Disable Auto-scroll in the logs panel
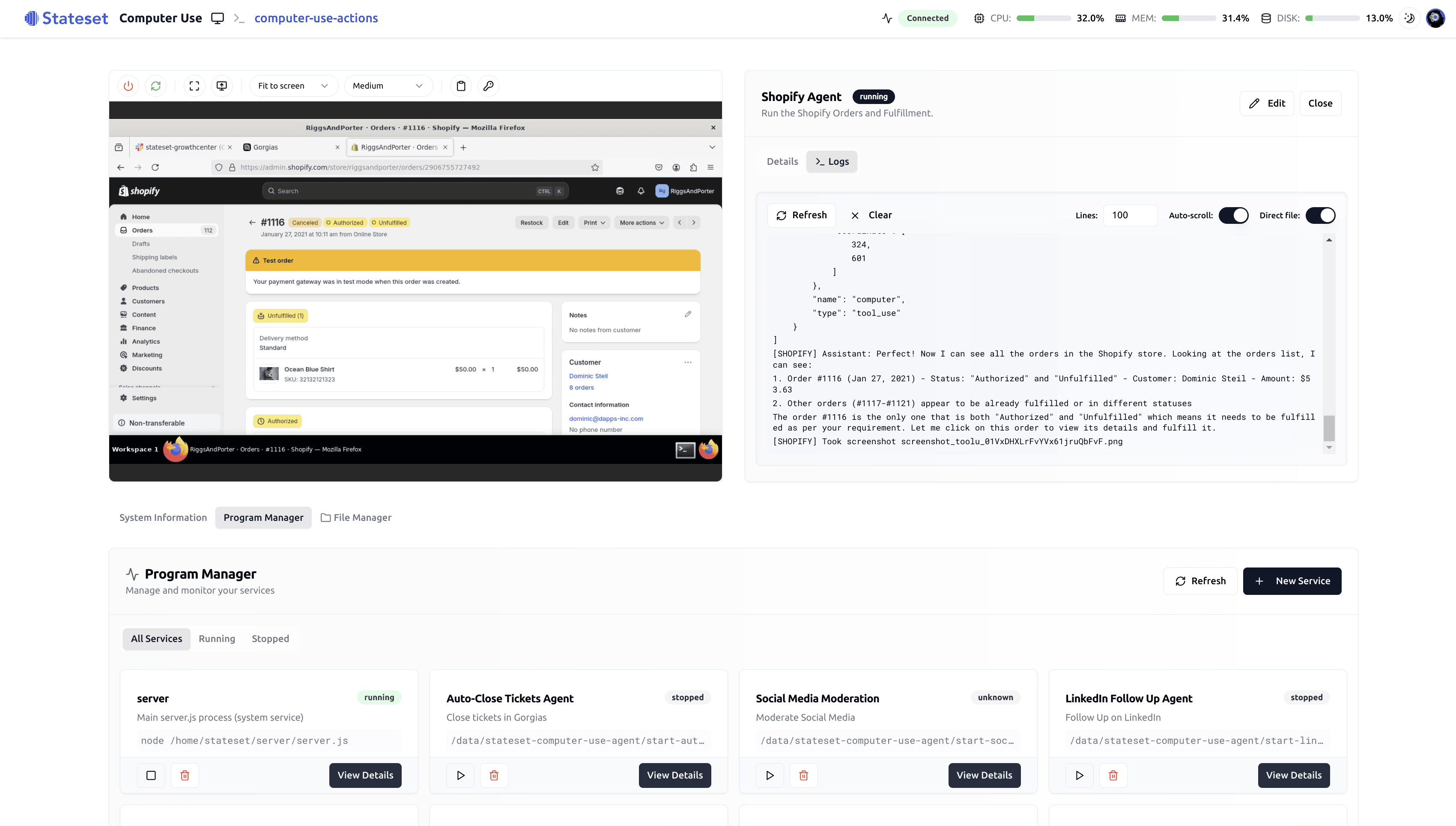 pos(1234,215)
